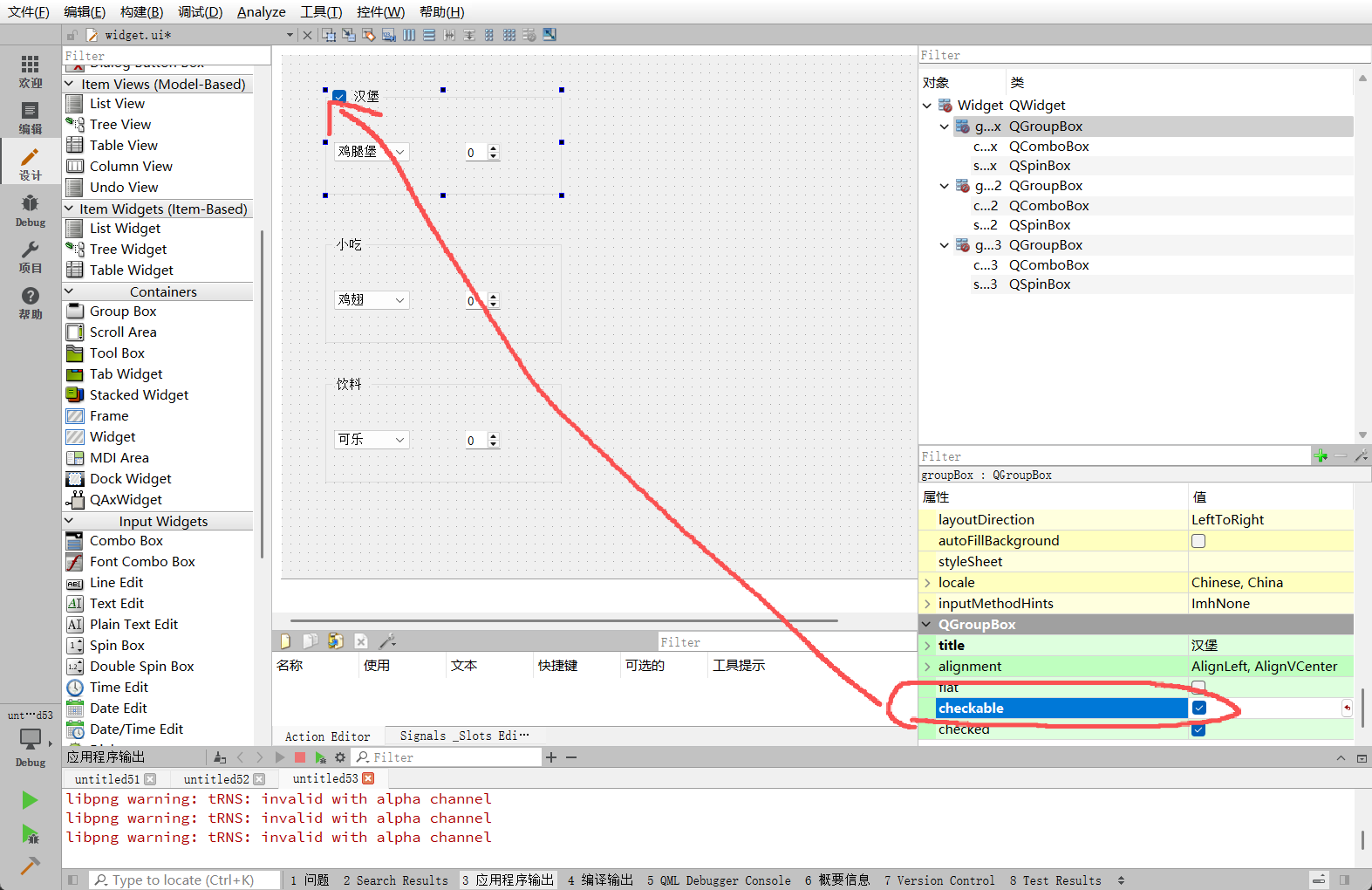Open 7 Version Control pane
The width and height of the screenshot is (1372, 890).
[x=939, y=880]
